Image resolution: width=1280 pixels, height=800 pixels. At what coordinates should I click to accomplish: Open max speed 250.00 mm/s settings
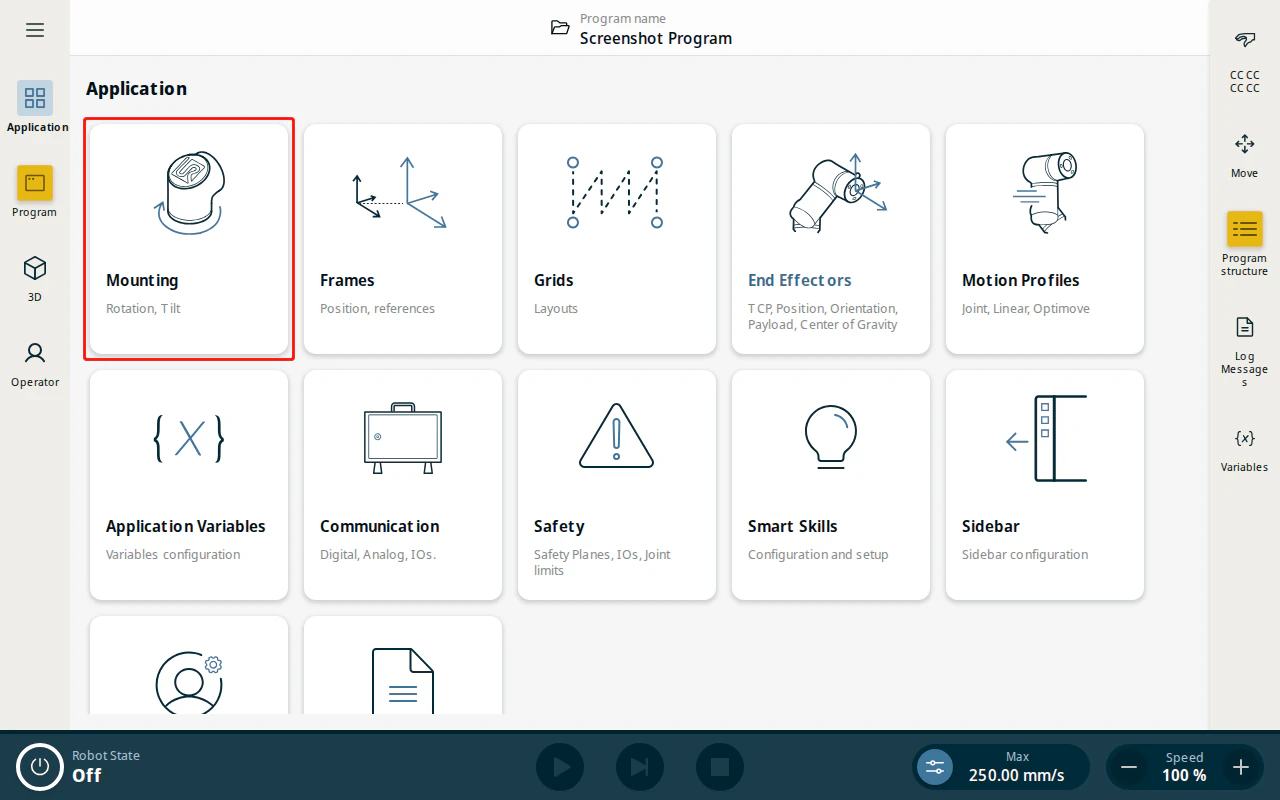pos(1001,767)
